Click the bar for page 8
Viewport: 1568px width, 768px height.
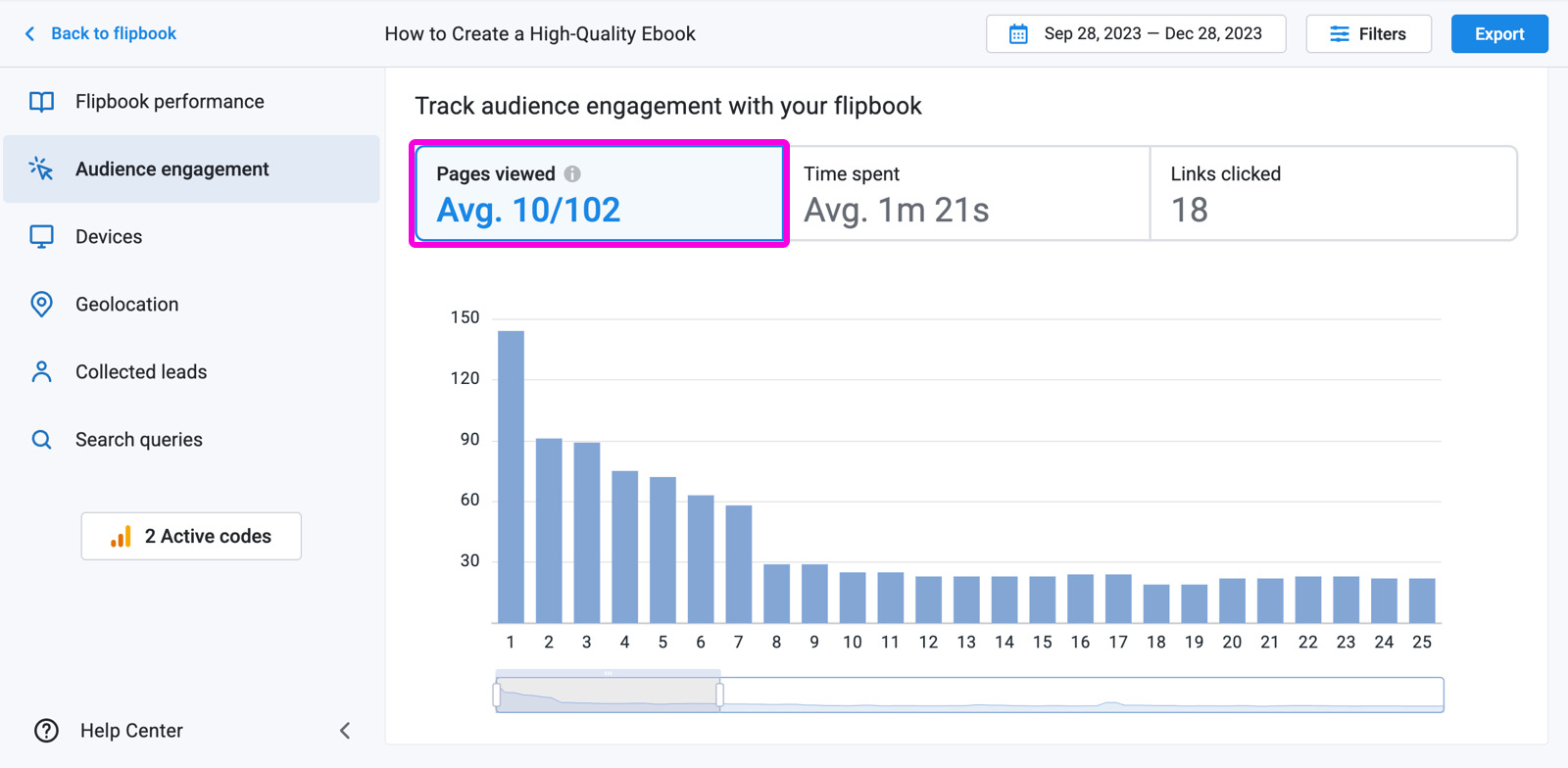[x=777, y=594]
